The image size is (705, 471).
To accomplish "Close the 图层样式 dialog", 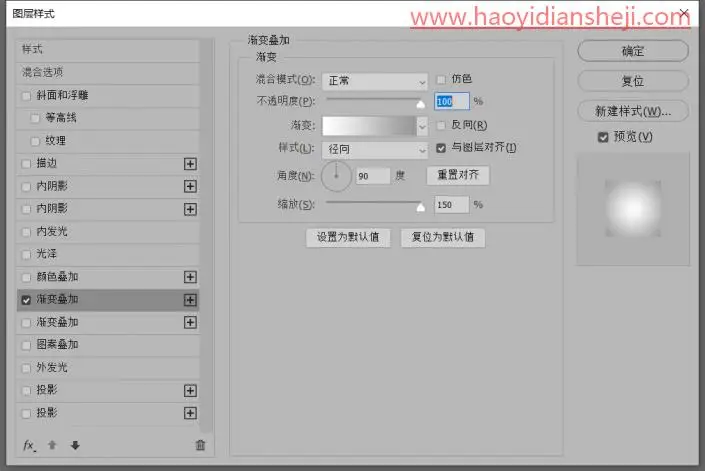I will (x=684, y=13).
